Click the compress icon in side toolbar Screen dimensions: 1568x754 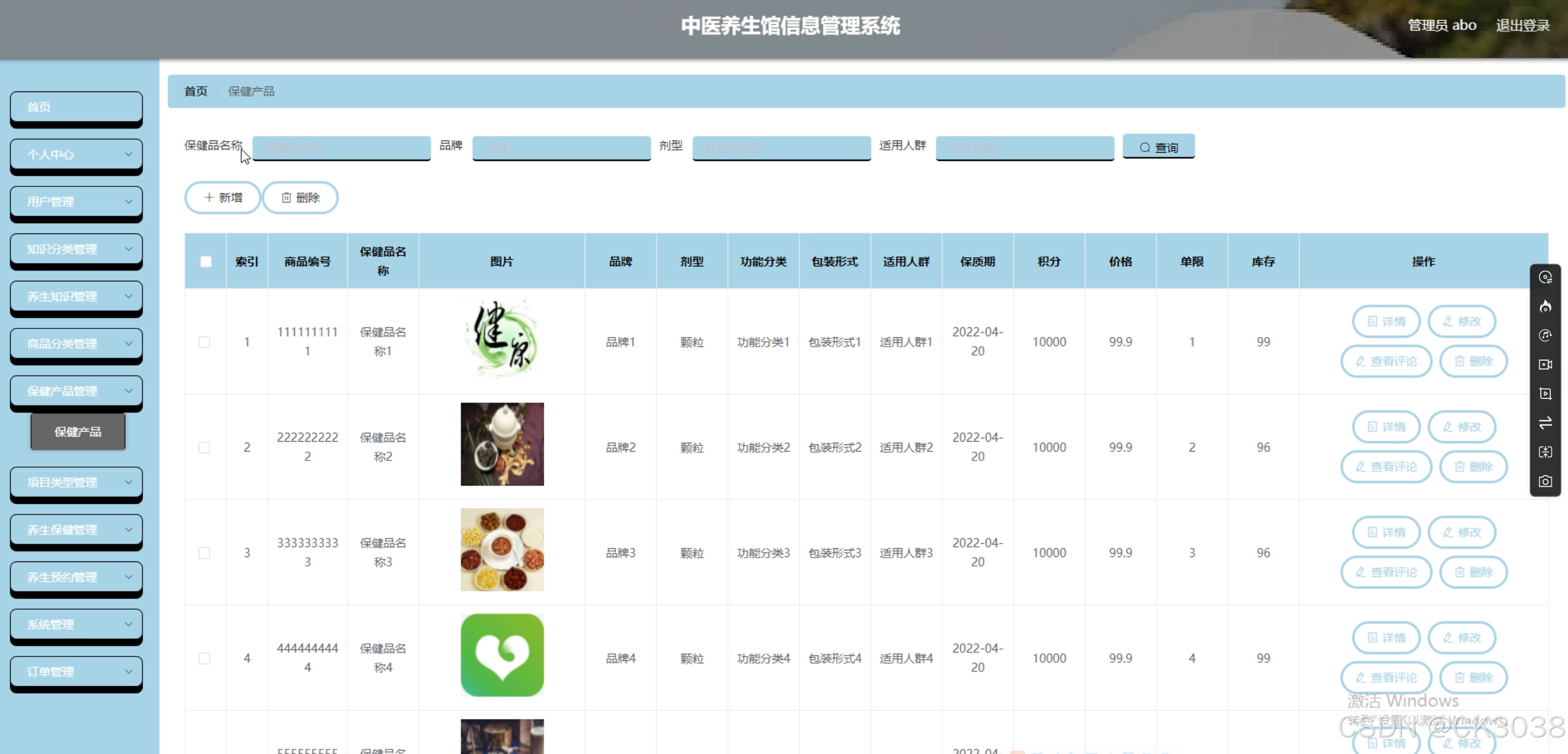(1545, 452)
